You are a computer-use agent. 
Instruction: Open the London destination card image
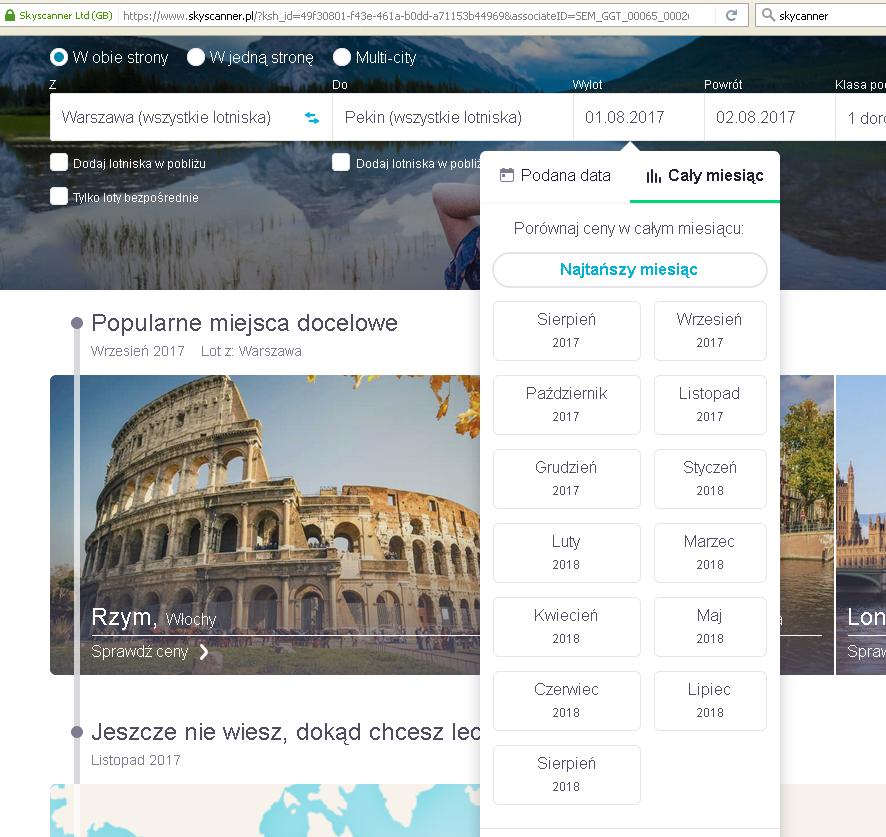point(861,524)
